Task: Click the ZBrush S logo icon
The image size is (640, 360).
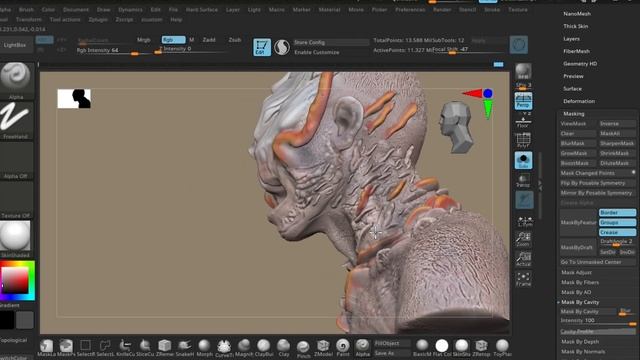Action: (282, 47)
